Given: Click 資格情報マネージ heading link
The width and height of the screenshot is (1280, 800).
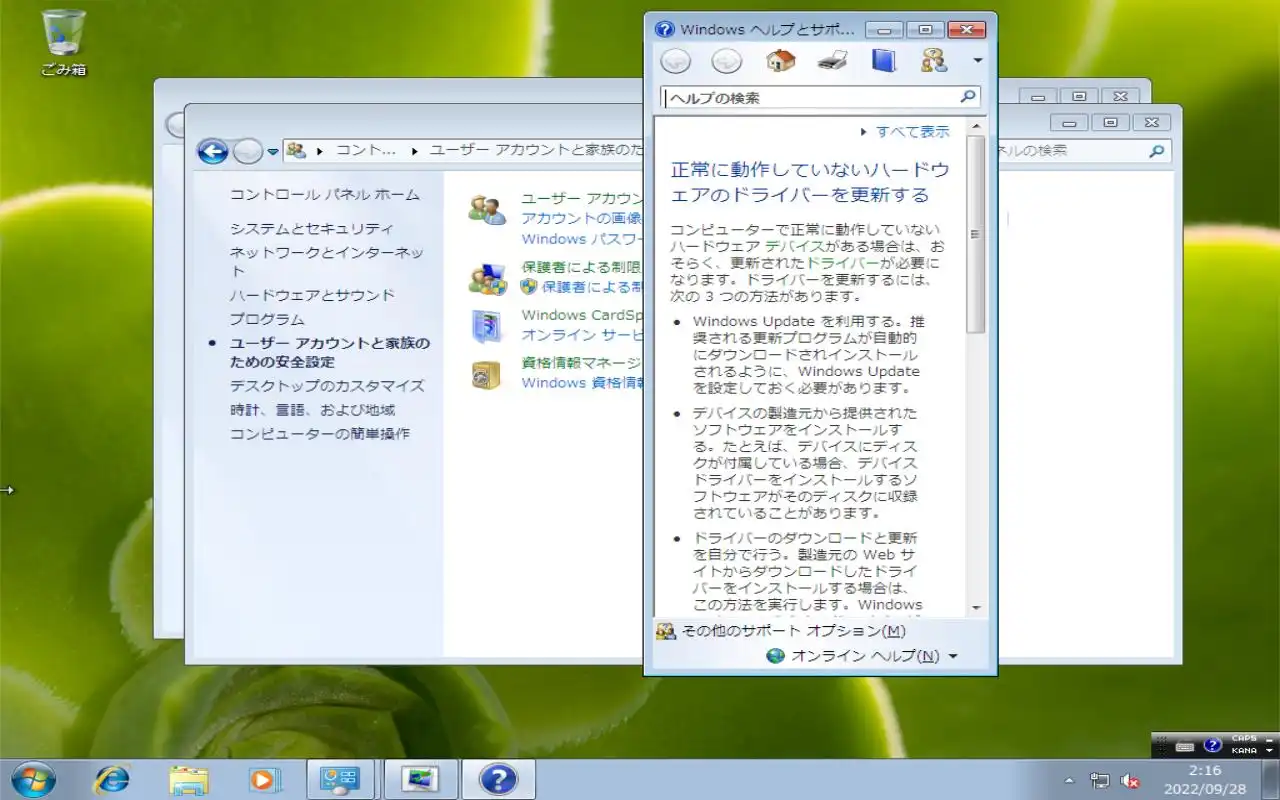Looking at the screenshot, I should (582, 362).
